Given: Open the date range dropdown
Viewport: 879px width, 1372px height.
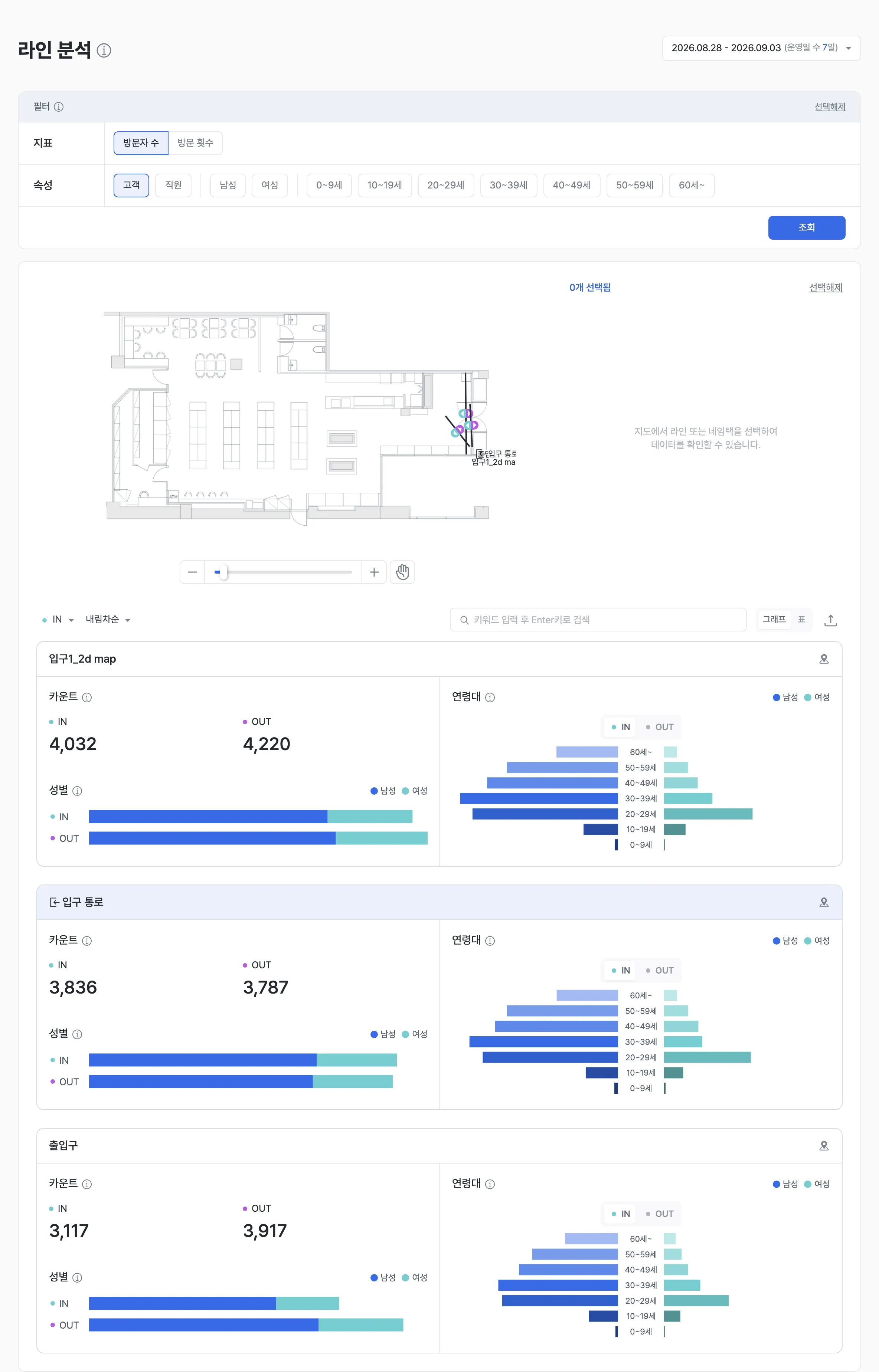Looking at the screenshot, I should coord(761,48).
